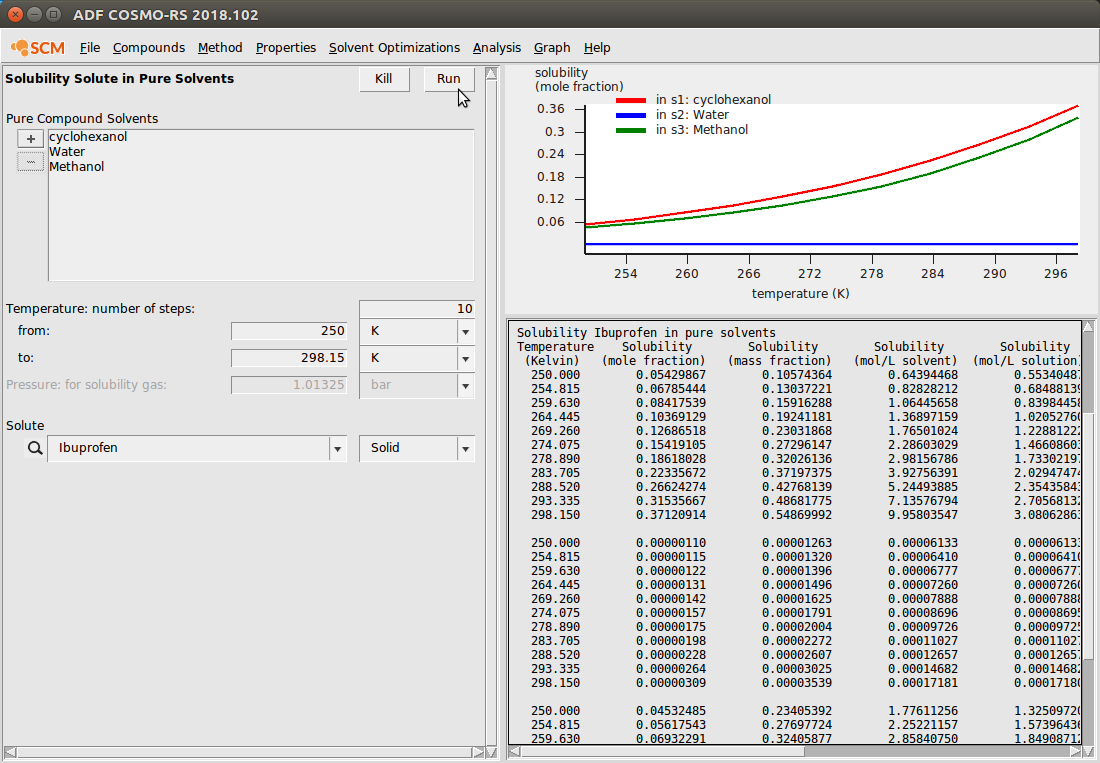Screen dimensions: 1100x763
Task: Open the Properties menu
Action: coord(286,48)
